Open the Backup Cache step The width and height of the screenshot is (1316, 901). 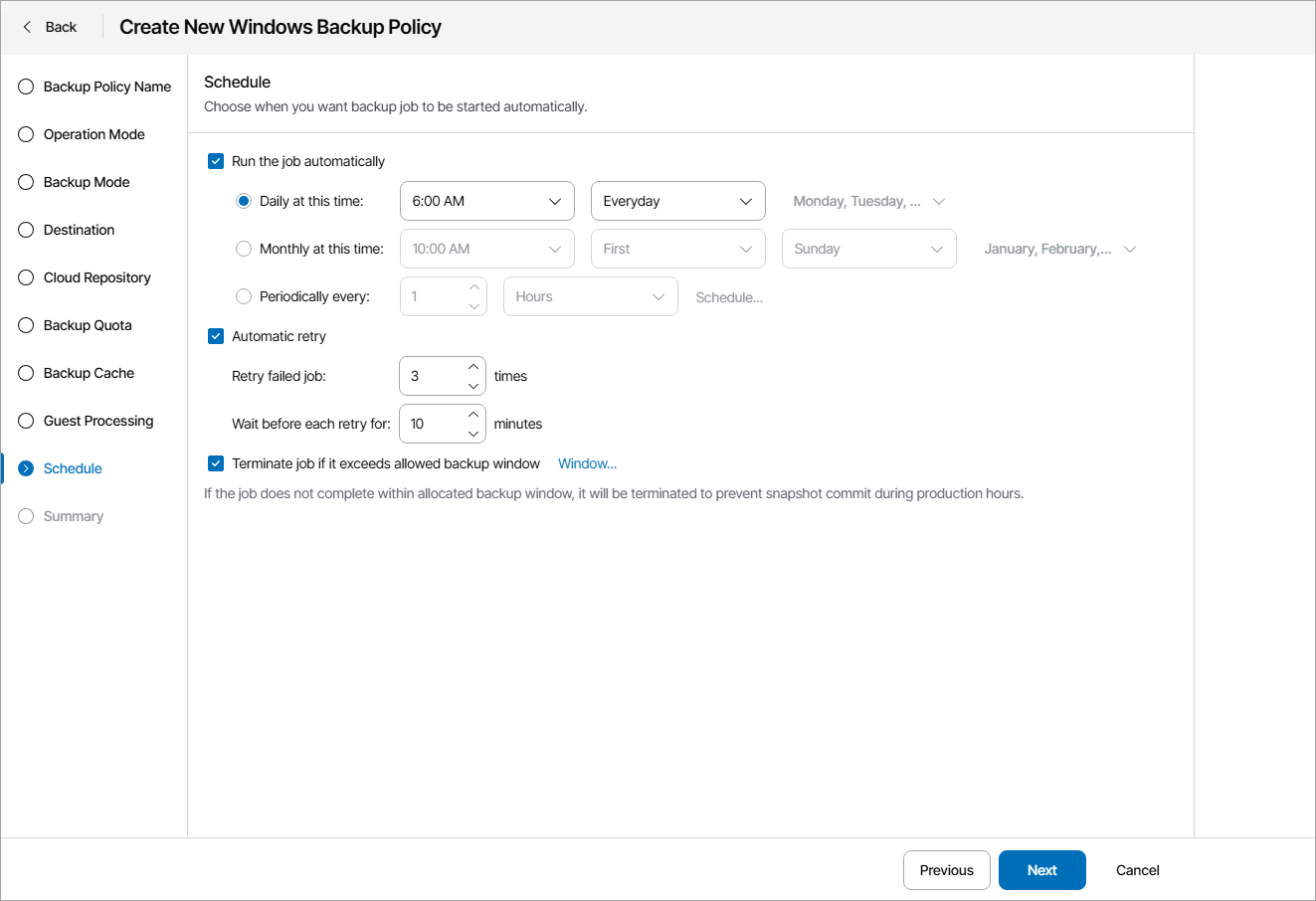(89, 373)
